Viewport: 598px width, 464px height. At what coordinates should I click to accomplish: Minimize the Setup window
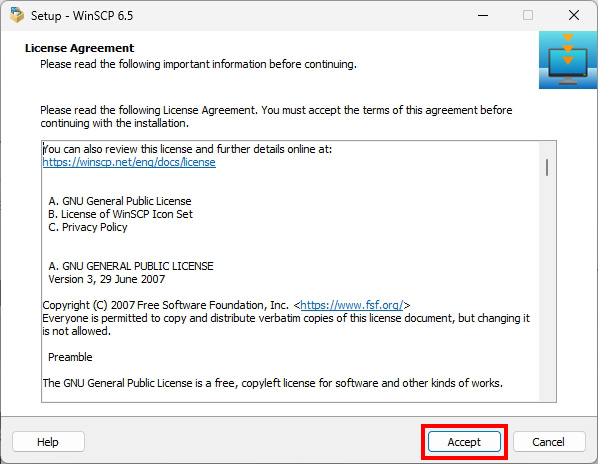click(483, 15)
